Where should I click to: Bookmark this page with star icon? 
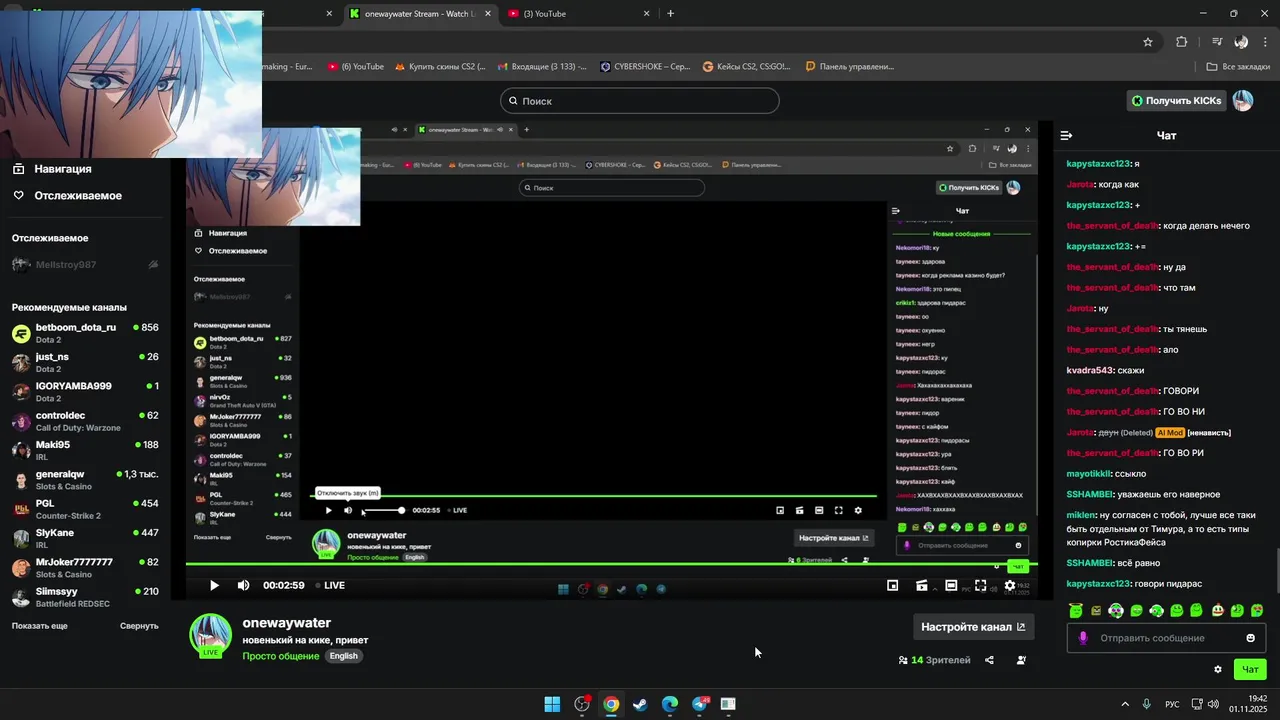coord(1148,42)
